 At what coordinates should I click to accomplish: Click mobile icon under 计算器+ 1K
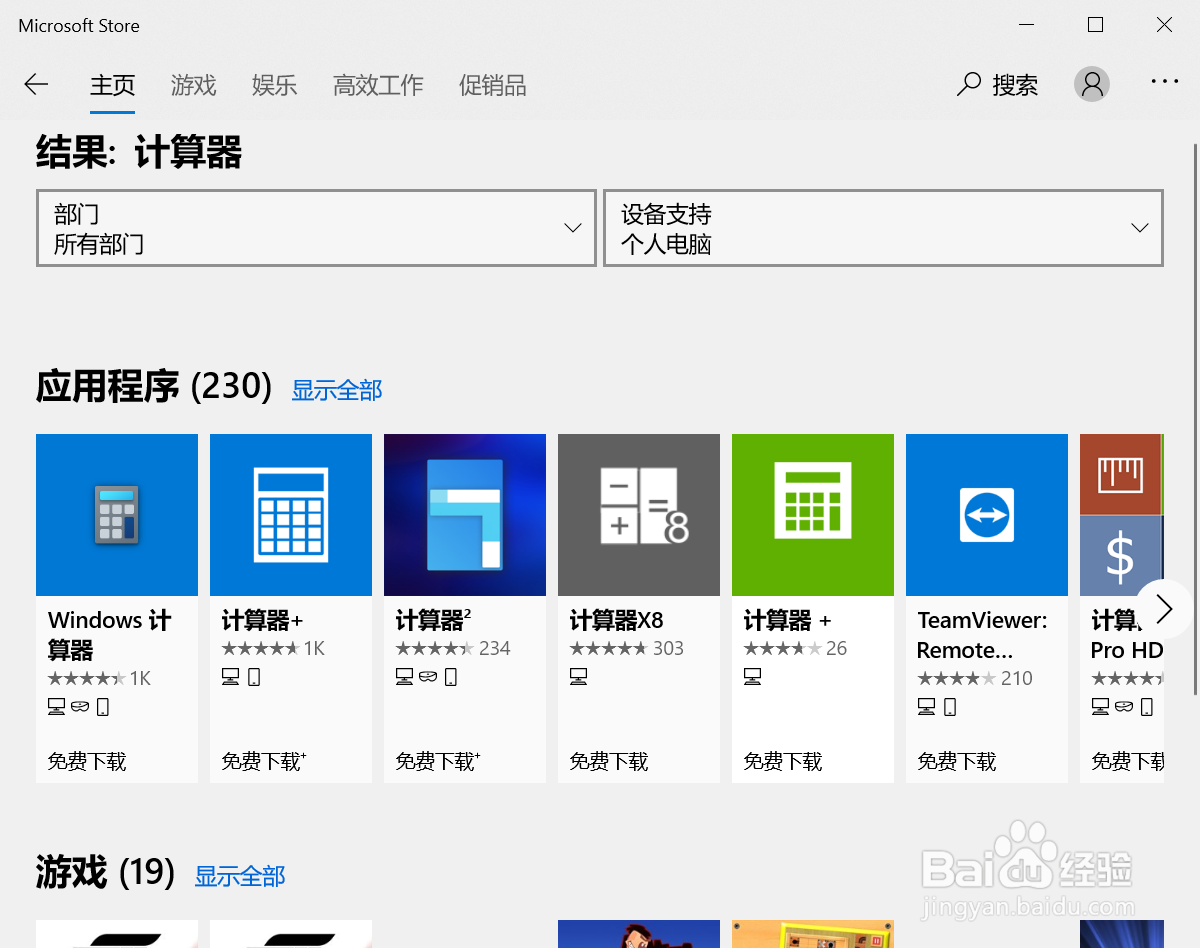point(254,677)
